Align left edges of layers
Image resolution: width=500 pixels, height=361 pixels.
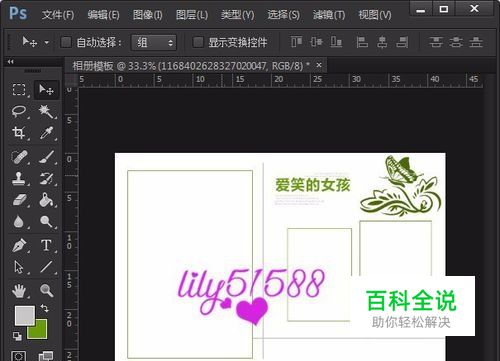click(x=362, y=42)
